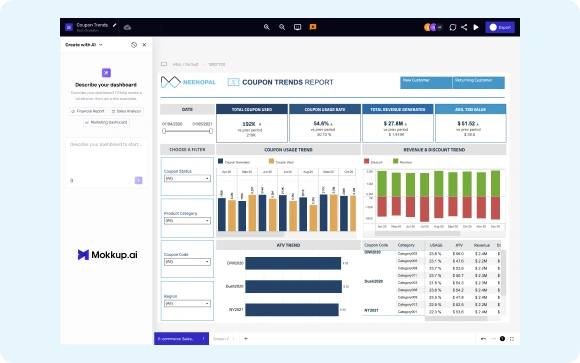Open the comments chat bubble icon

click(452, 27)
